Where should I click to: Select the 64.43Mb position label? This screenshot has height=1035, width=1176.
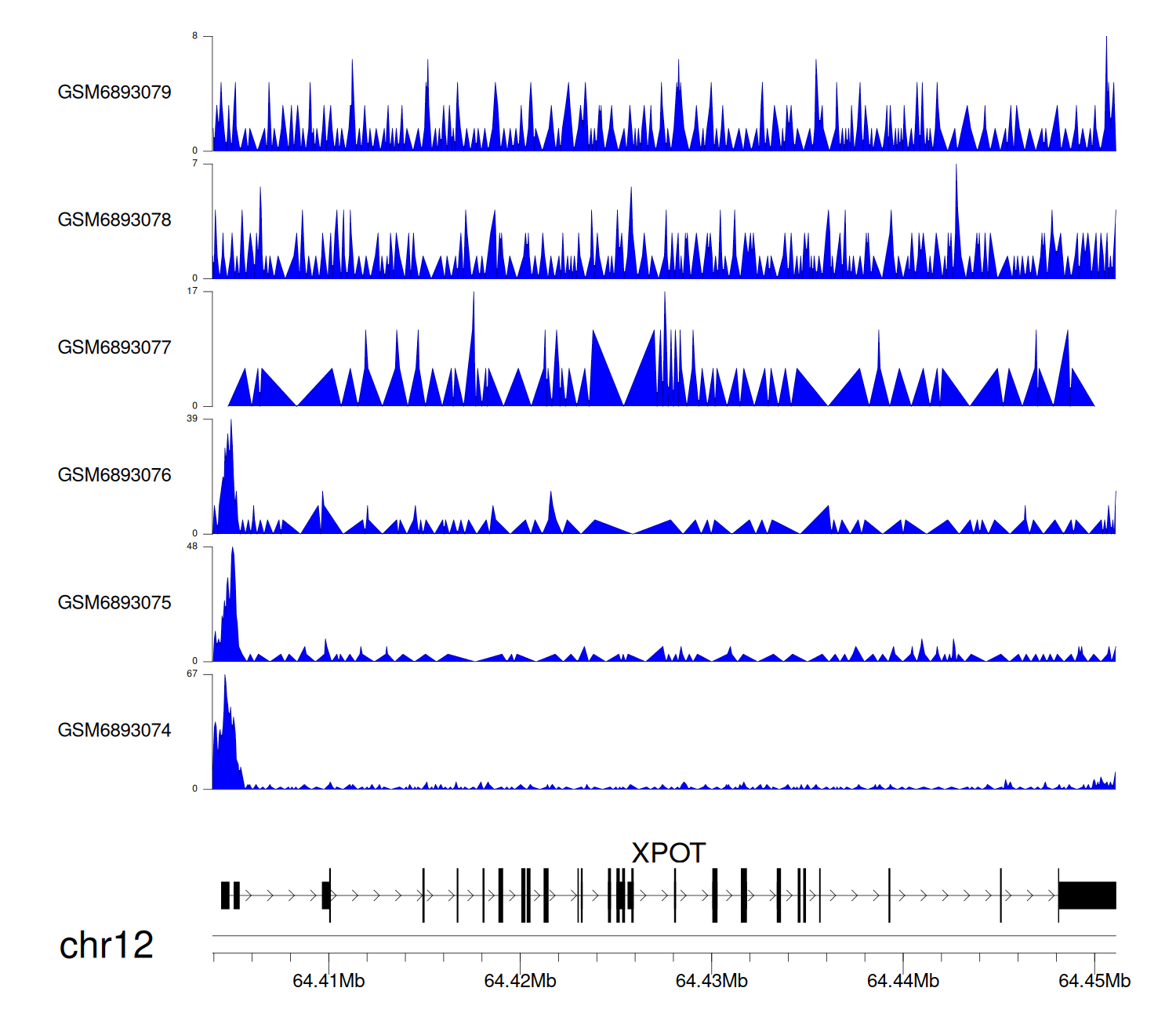[711, 981]
